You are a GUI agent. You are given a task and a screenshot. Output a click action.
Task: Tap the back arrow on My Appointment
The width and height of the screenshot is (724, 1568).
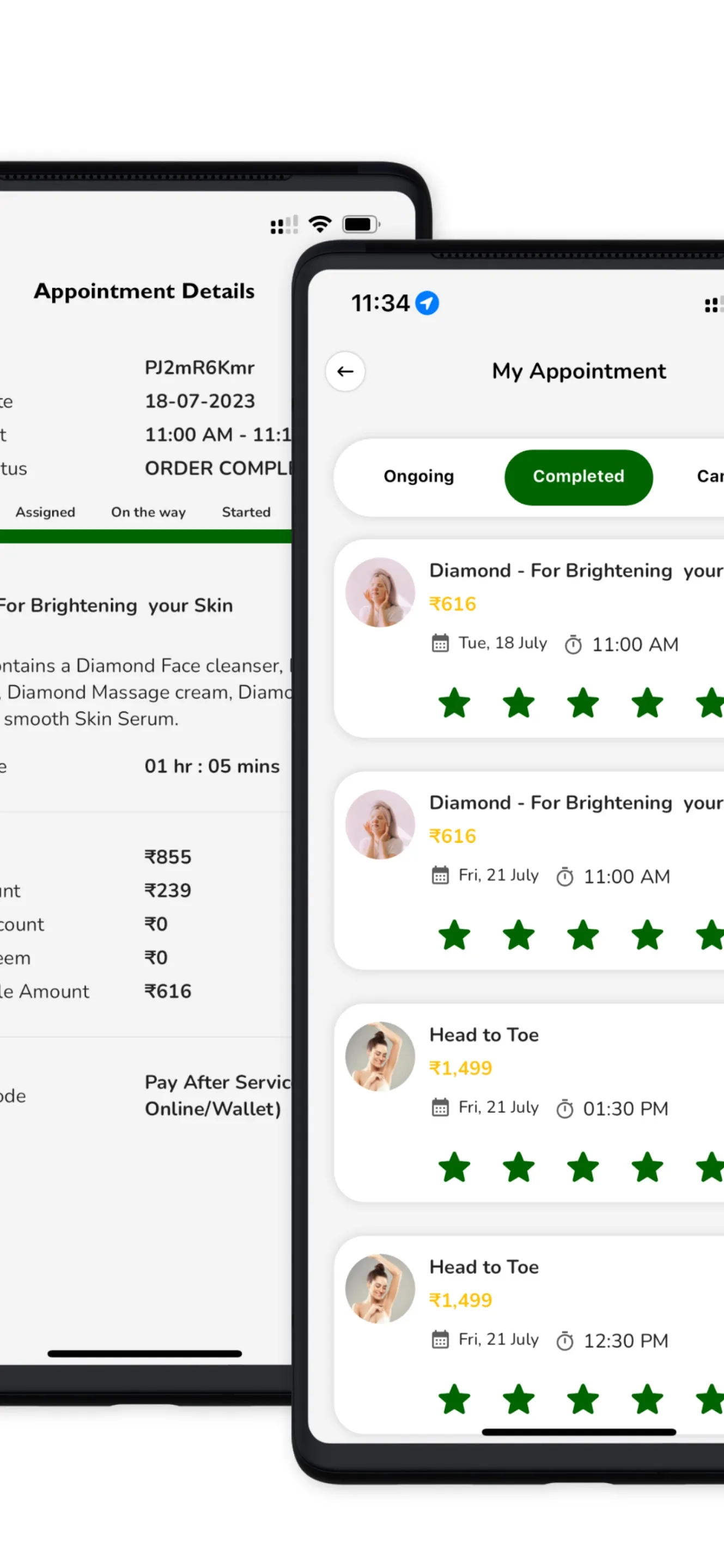345,371
